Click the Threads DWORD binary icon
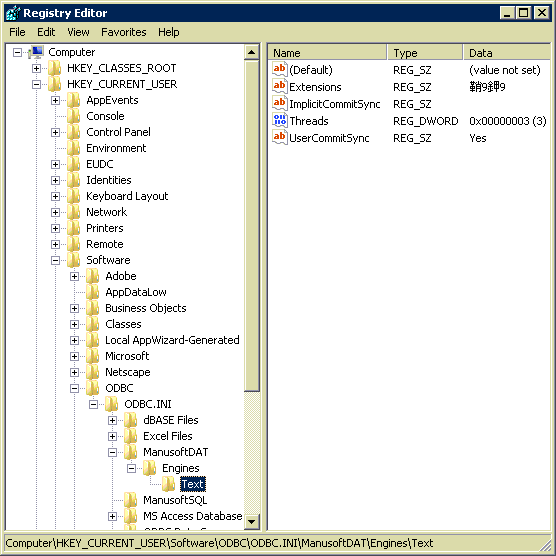Viewport: 556px width, 556px height. (279, 120)
